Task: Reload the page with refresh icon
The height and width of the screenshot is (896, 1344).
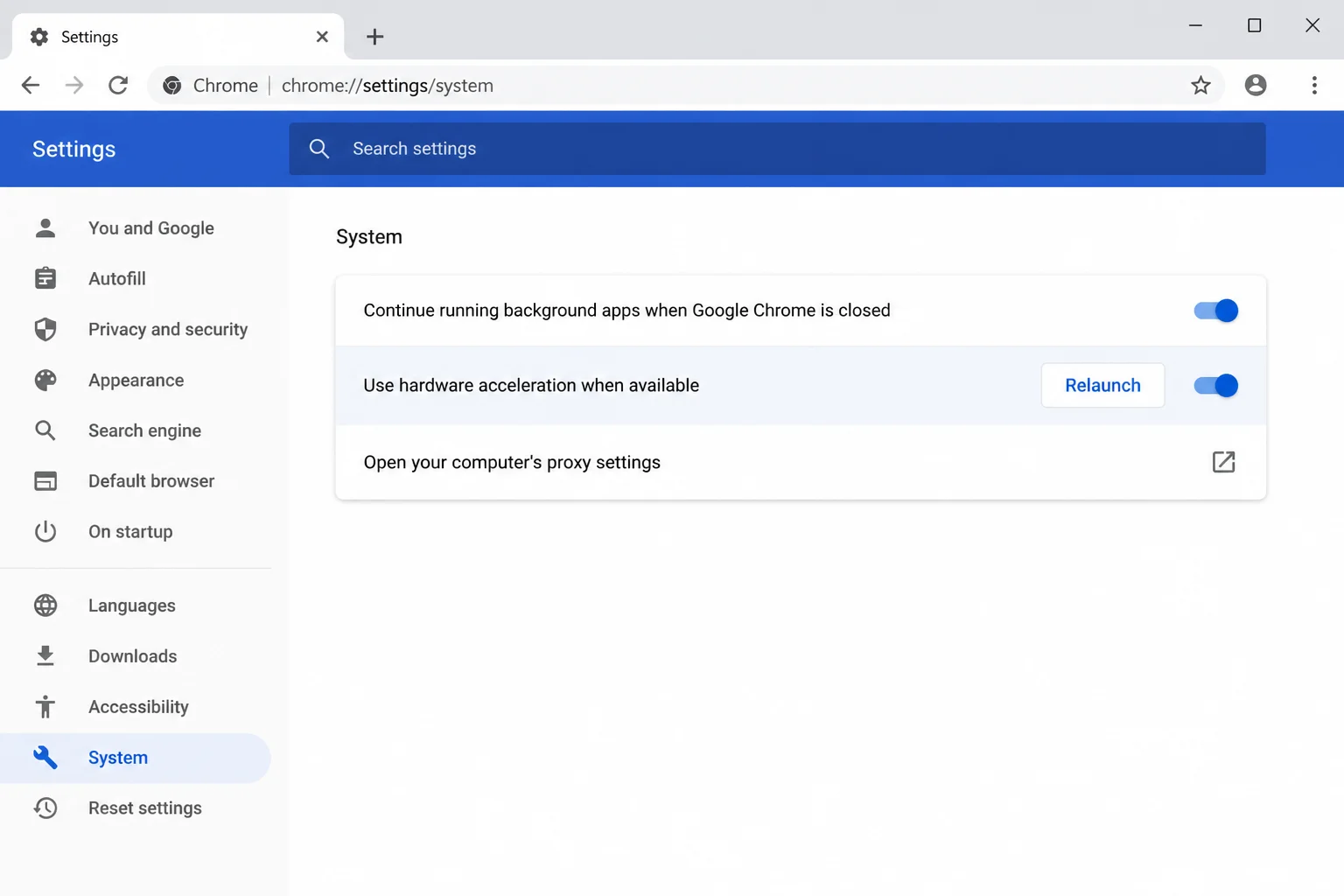Action: [118, 85]
